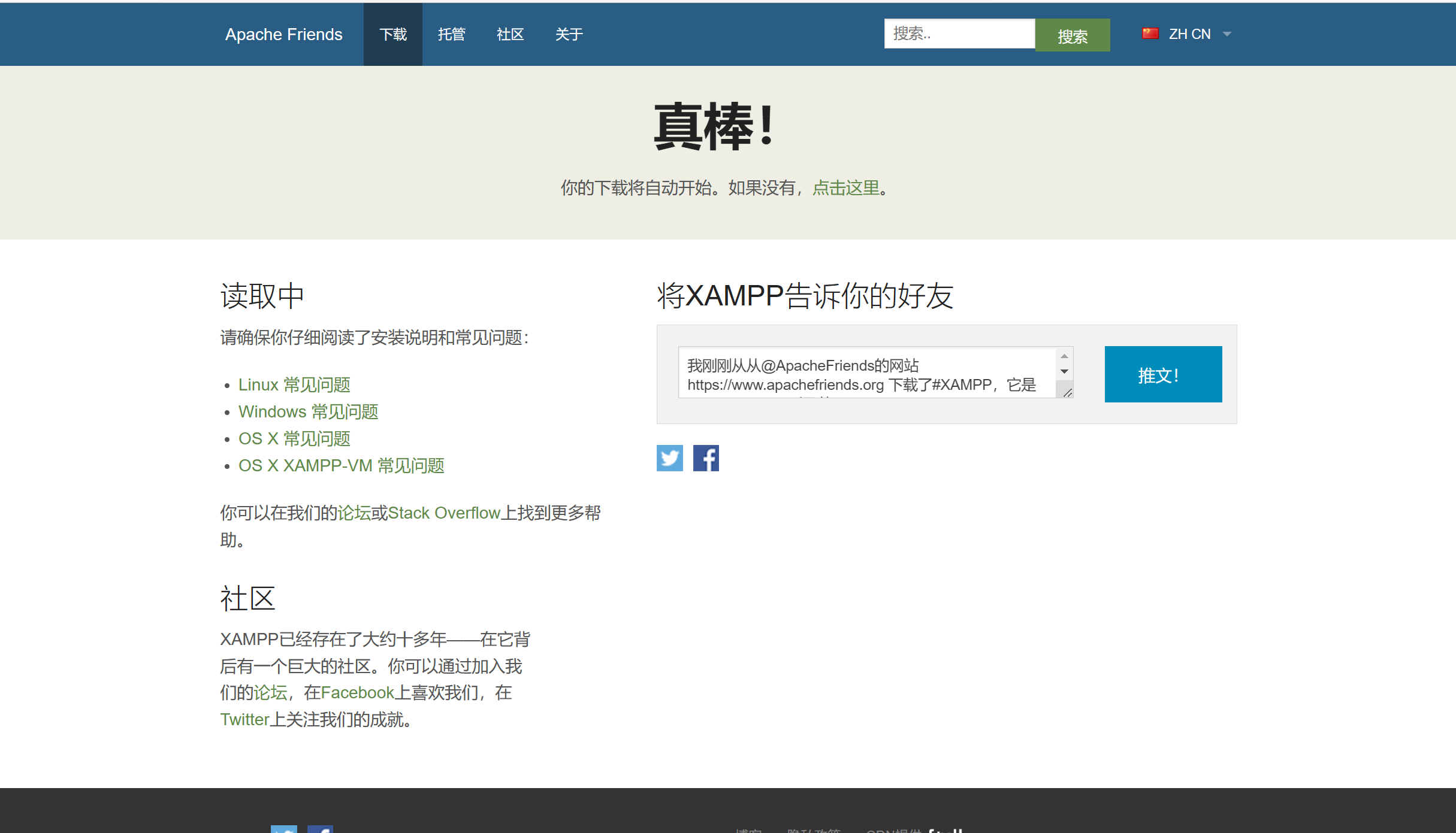Click the China flag icon in the navbar
1456x833 pixels.
point(1150,34)
